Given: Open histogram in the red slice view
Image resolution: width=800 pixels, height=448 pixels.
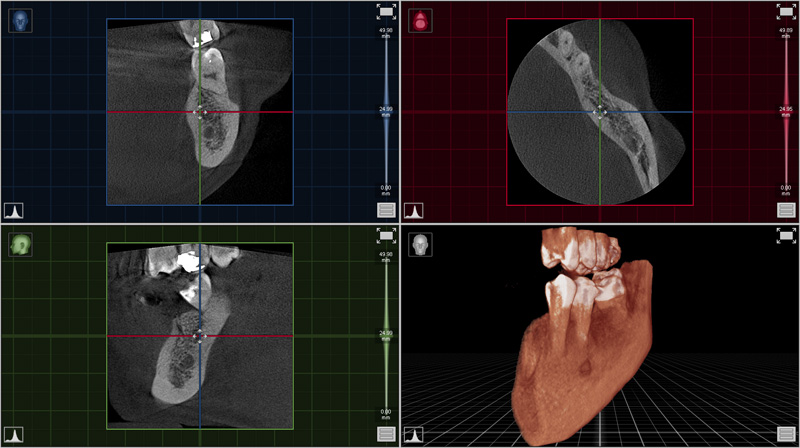Looking at the screenshot, I should (x=415, y=210).
